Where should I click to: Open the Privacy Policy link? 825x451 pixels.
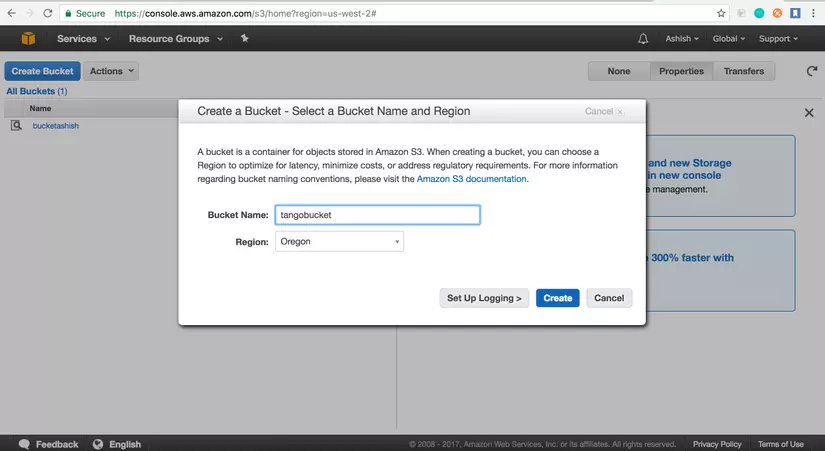(x=717, y=444)
